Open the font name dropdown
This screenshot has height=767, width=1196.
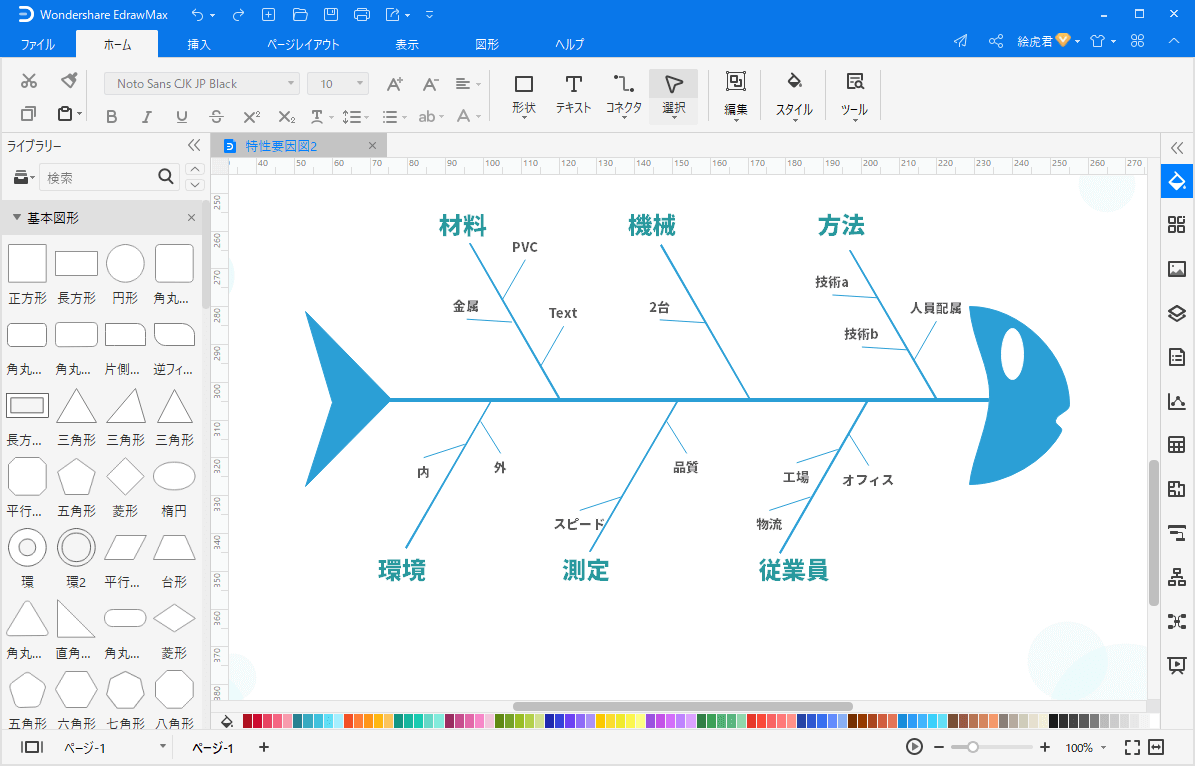click(x=201, y=84)
